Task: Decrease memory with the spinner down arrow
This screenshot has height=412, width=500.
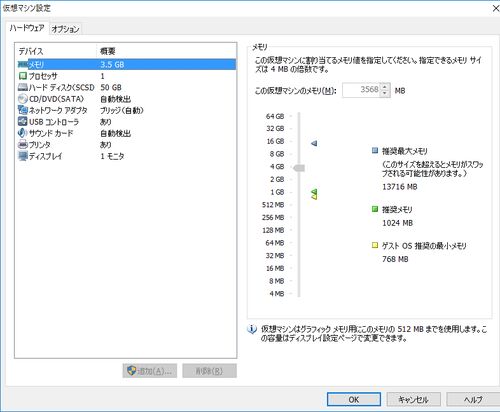Action: (385, 93)
